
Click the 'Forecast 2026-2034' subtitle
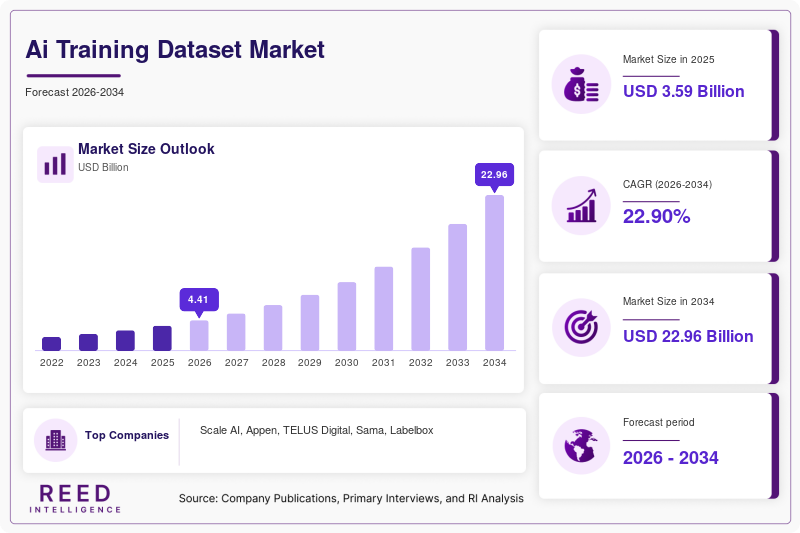pyautogui.click(x=74, y=92)
